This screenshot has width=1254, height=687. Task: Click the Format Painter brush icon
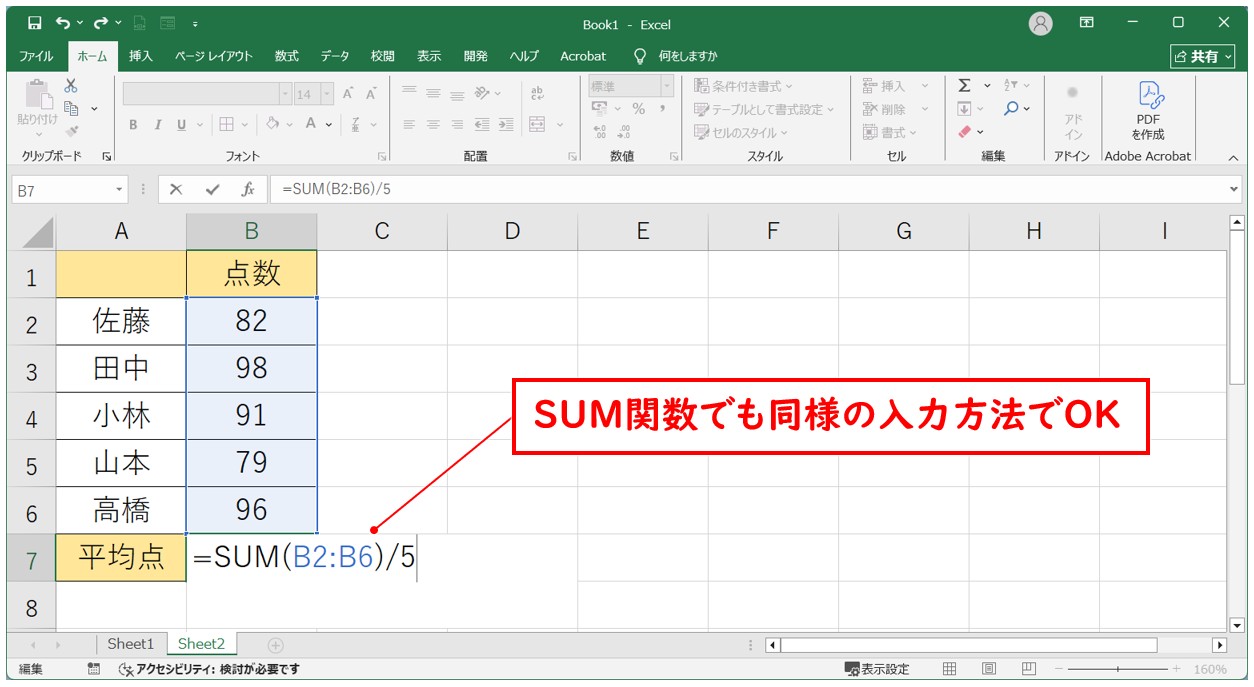(71, 130)
